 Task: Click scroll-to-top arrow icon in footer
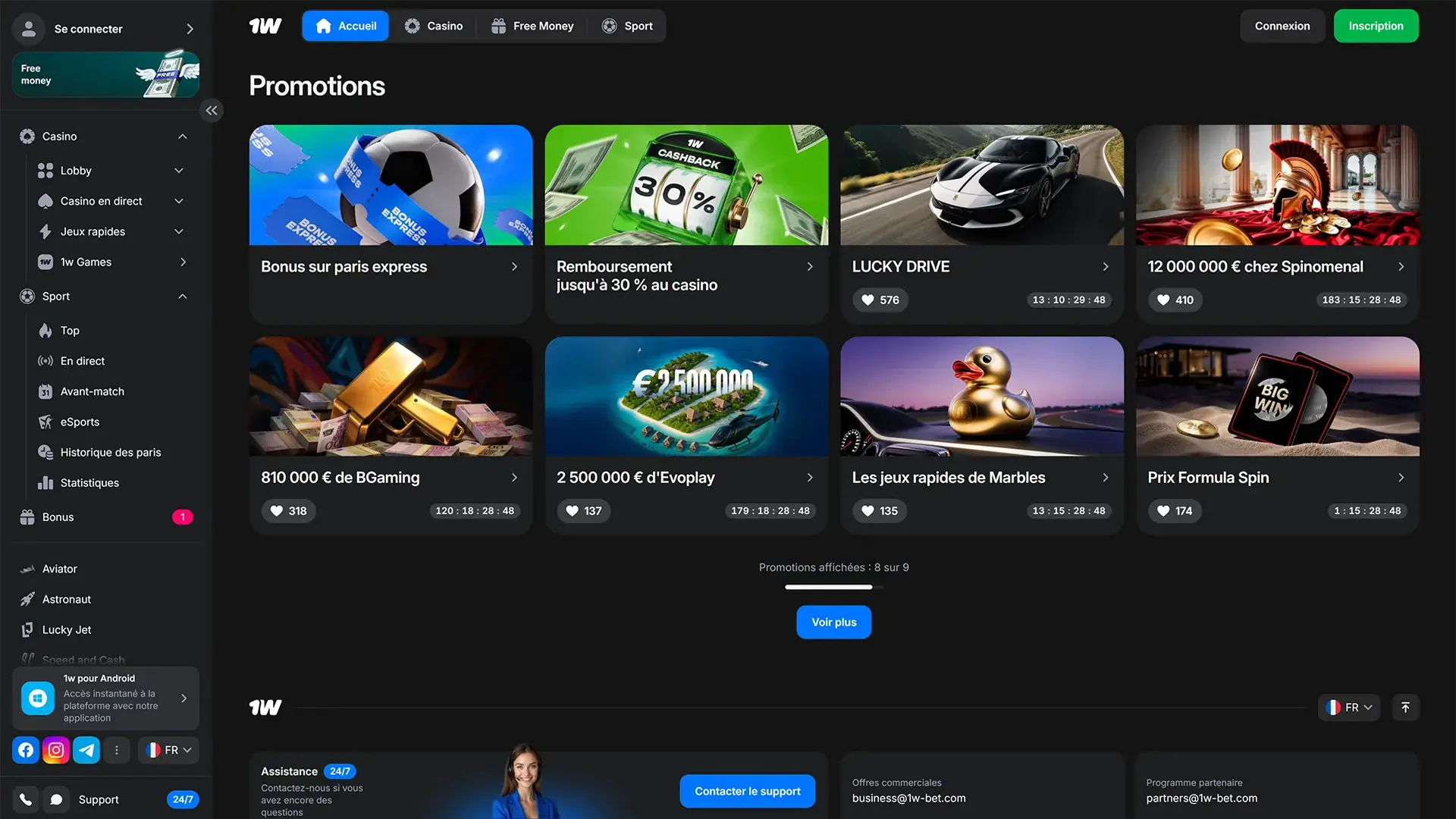coord(1405,708)
